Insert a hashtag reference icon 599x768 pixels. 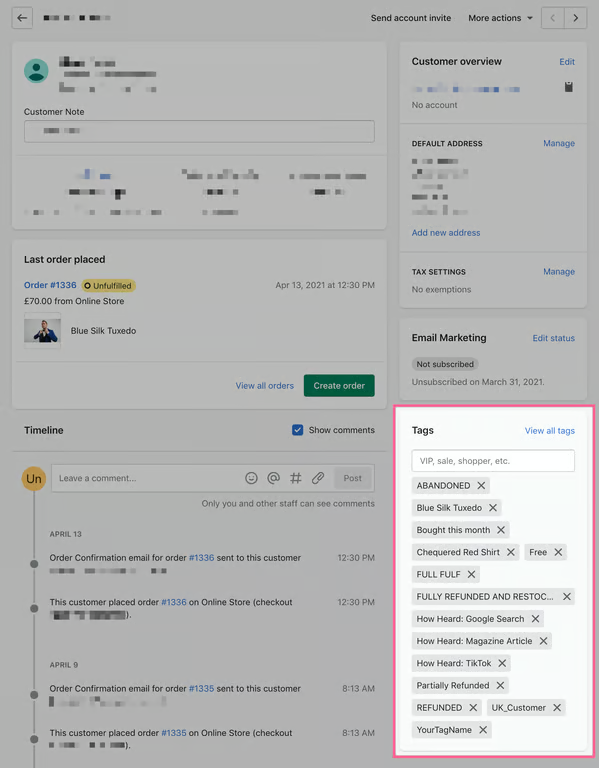pyautogui.click(x=295, y=478)
